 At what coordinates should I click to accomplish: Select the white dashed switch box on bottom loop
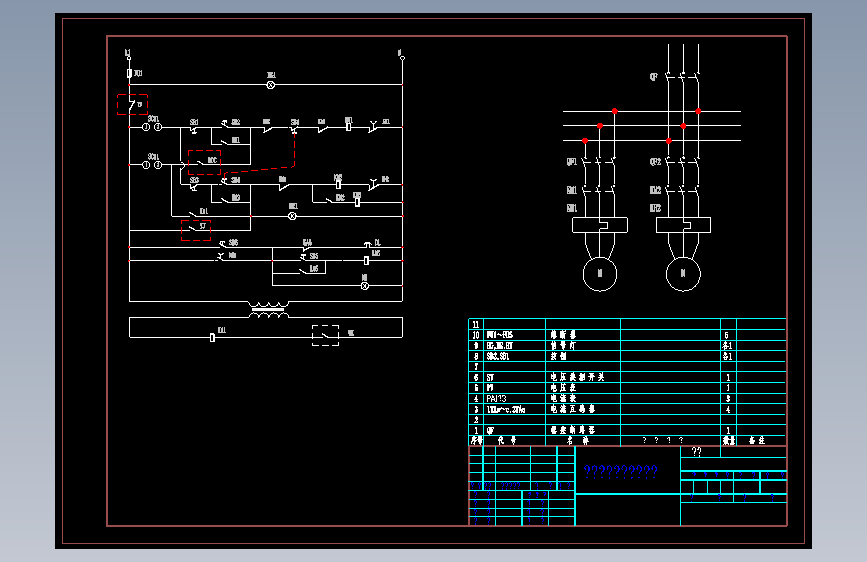click(x=326, y=335)
